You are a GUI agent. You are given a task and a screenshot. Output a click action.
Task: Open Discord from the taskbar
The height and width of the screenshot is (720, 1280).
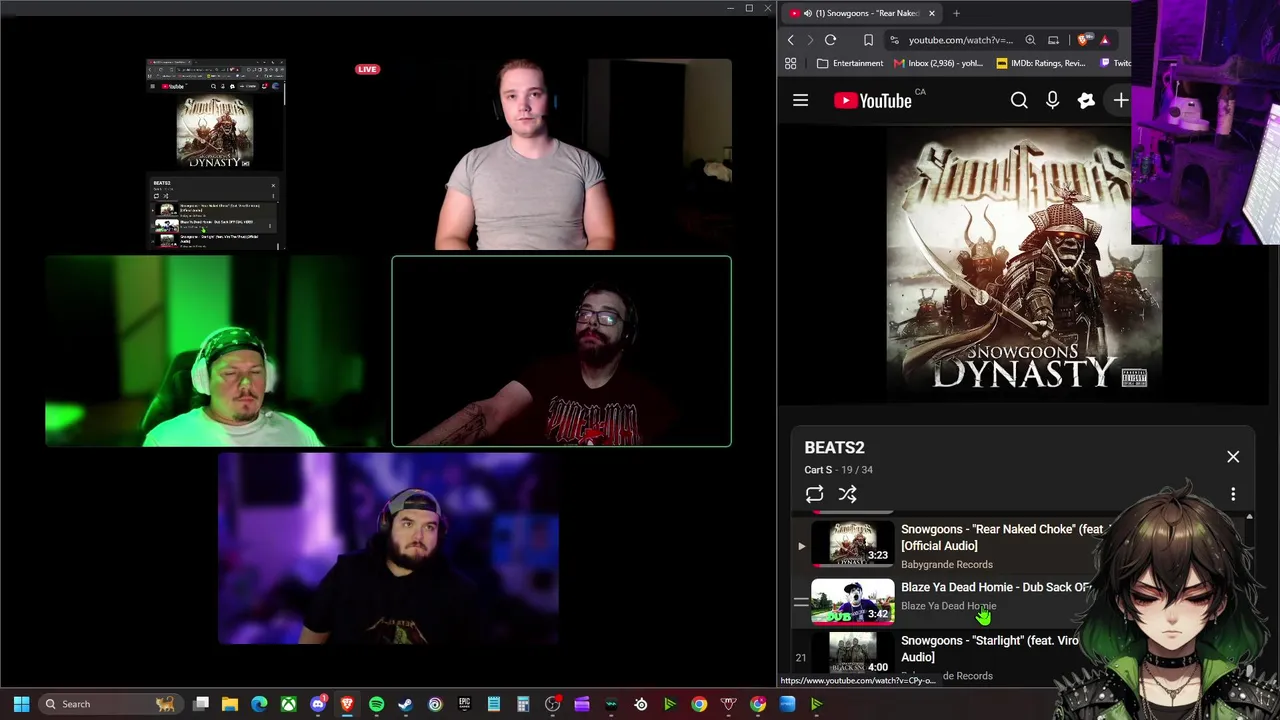318,704
